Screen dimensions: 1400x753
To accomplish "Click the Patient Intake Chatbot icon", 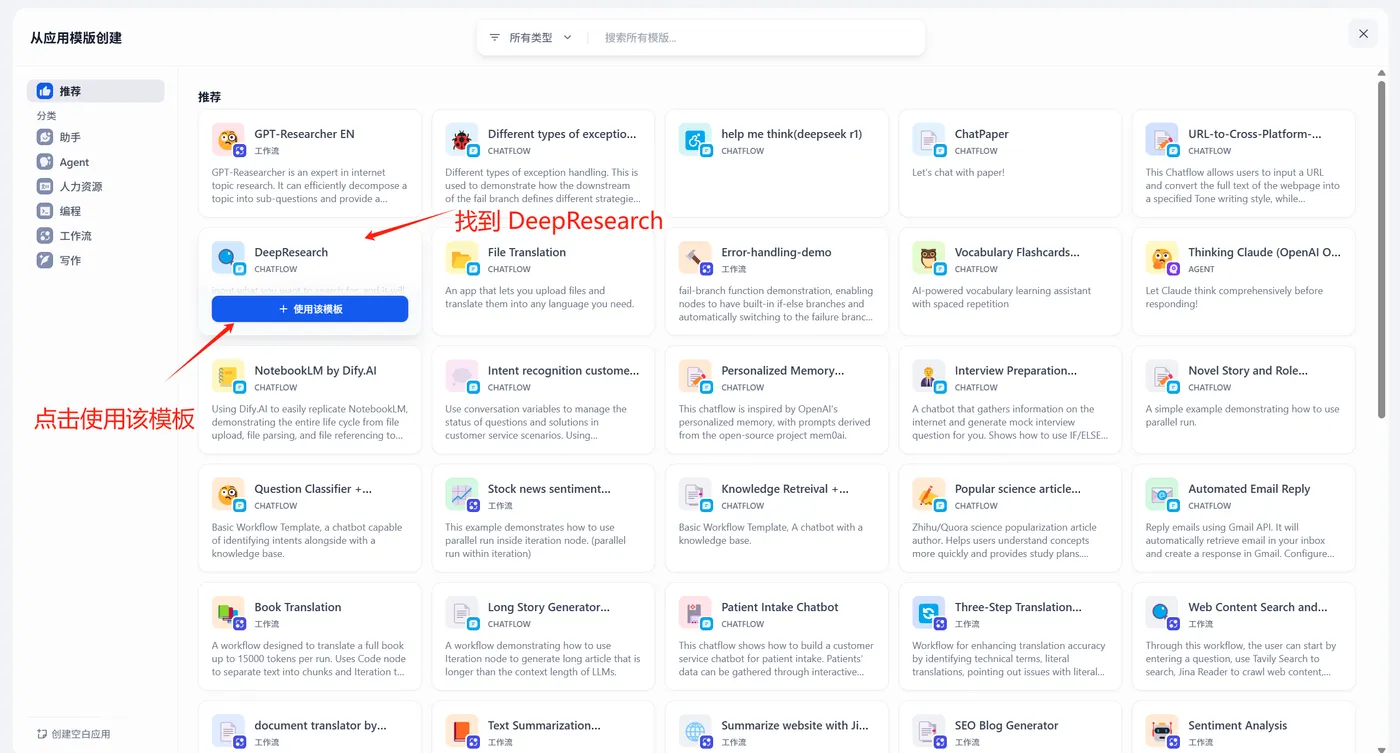I will pyautogui.click(x=695, y=612).
